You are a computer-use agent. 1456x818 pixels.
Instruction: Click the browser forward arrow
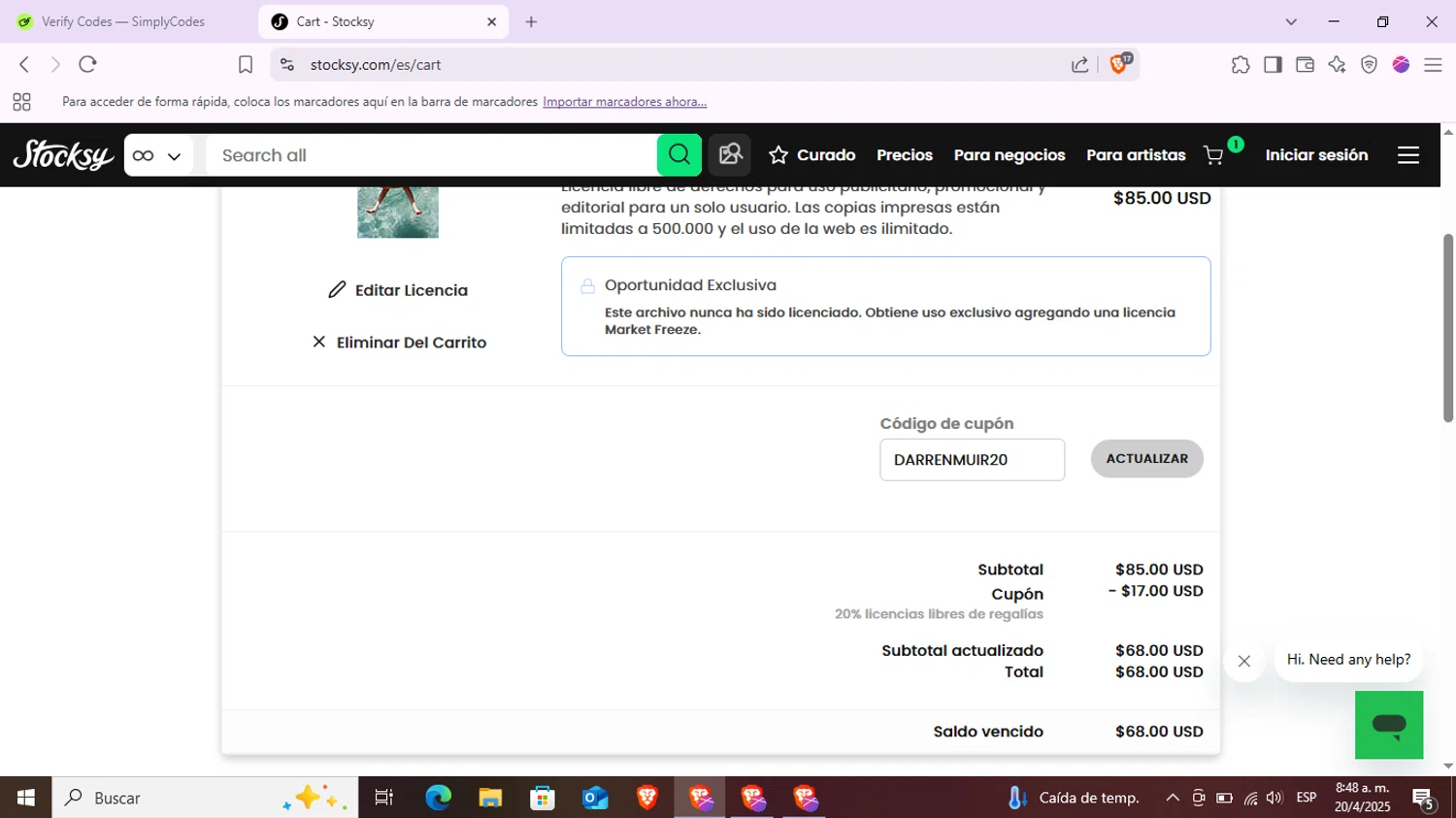[x=55, y=64]
